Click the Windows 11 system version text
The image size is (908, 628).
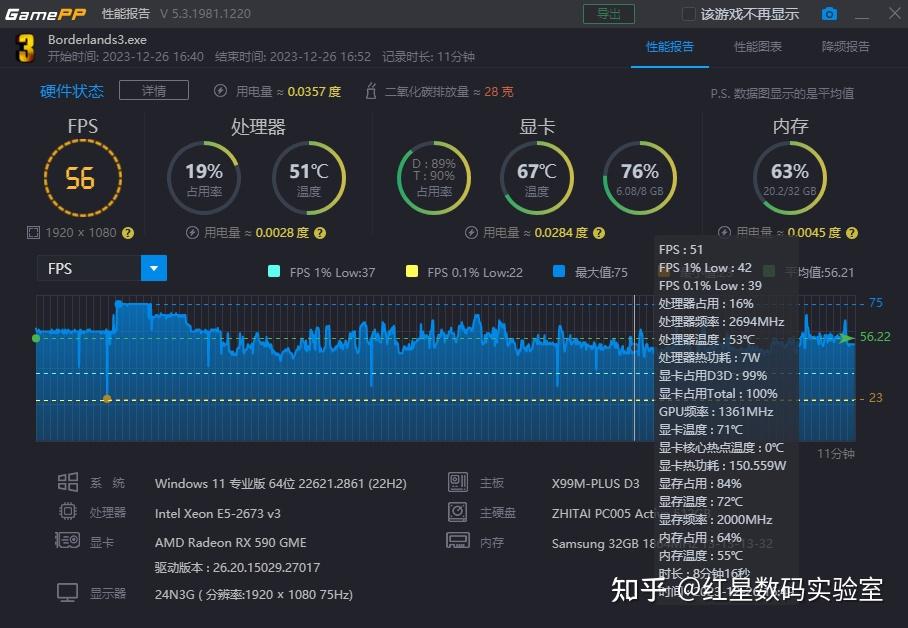281,483
